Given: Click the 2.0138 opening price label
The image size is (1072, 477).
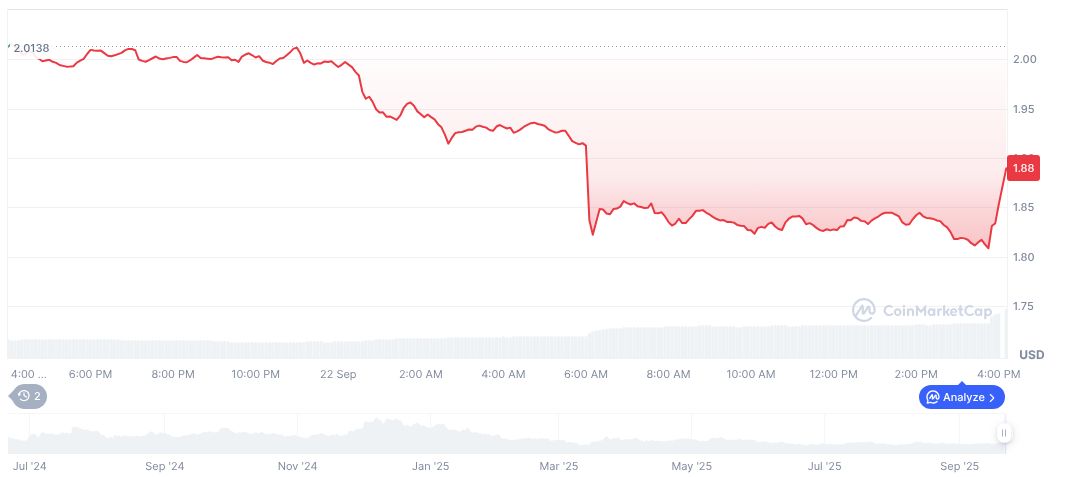Looking at the screenshot, I should click(x=30, y=48).
